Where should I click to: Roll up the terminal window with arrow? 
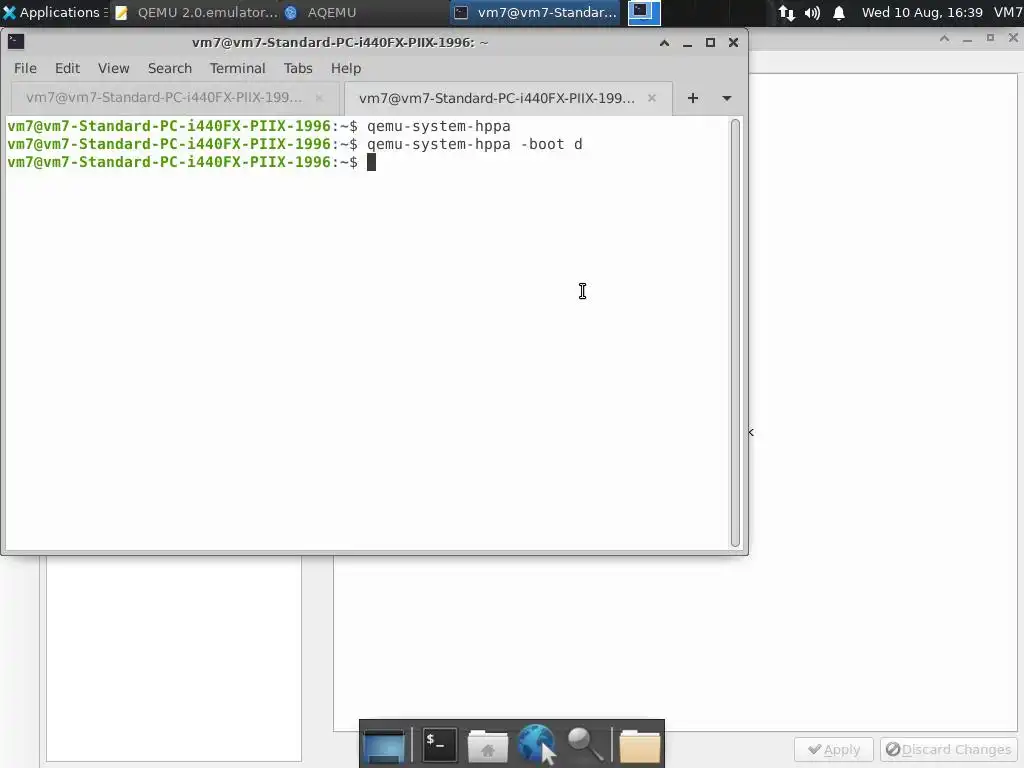click(x=664, y=43)
